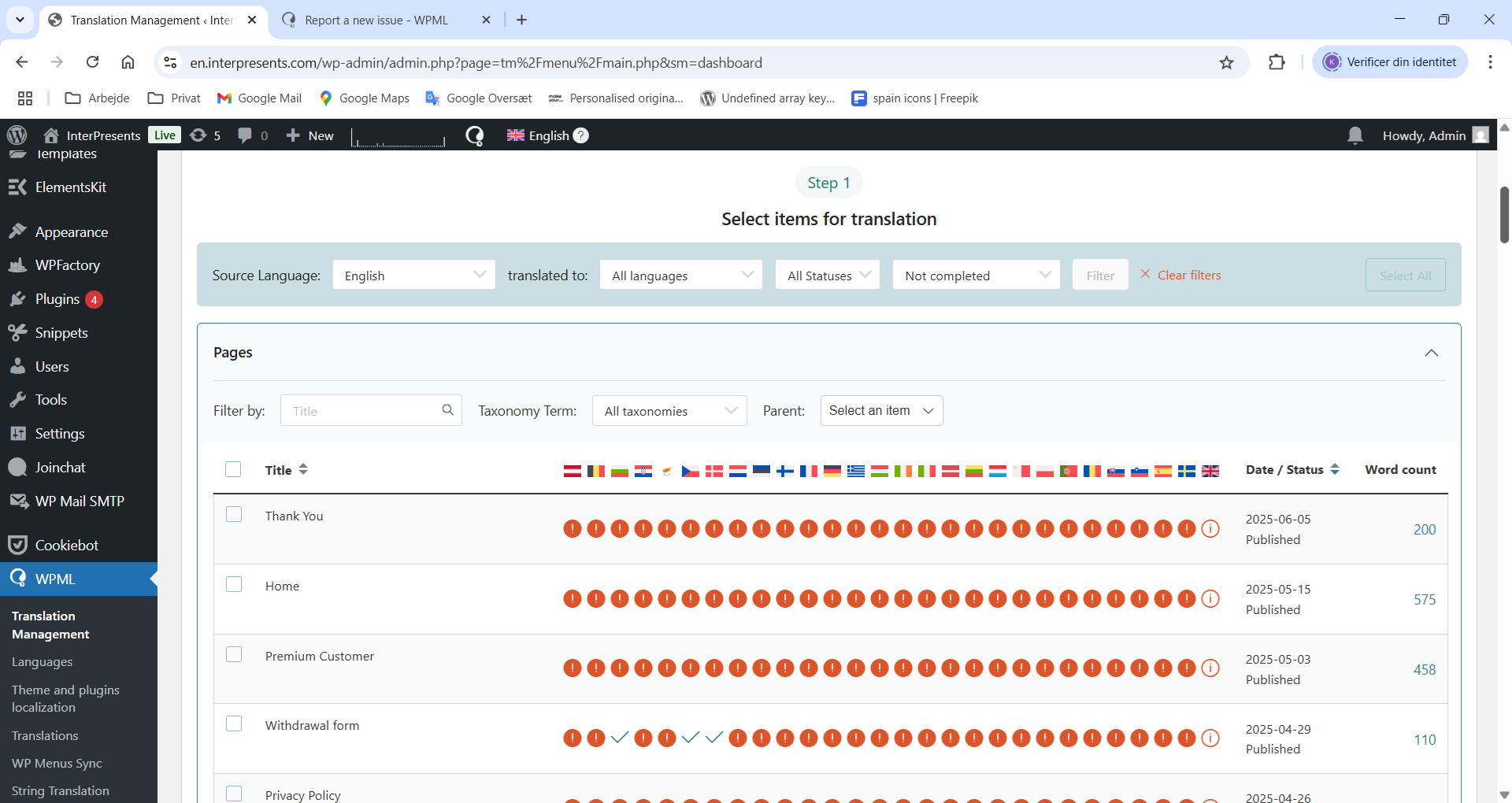Click the Select All button

click(1406, 275)
